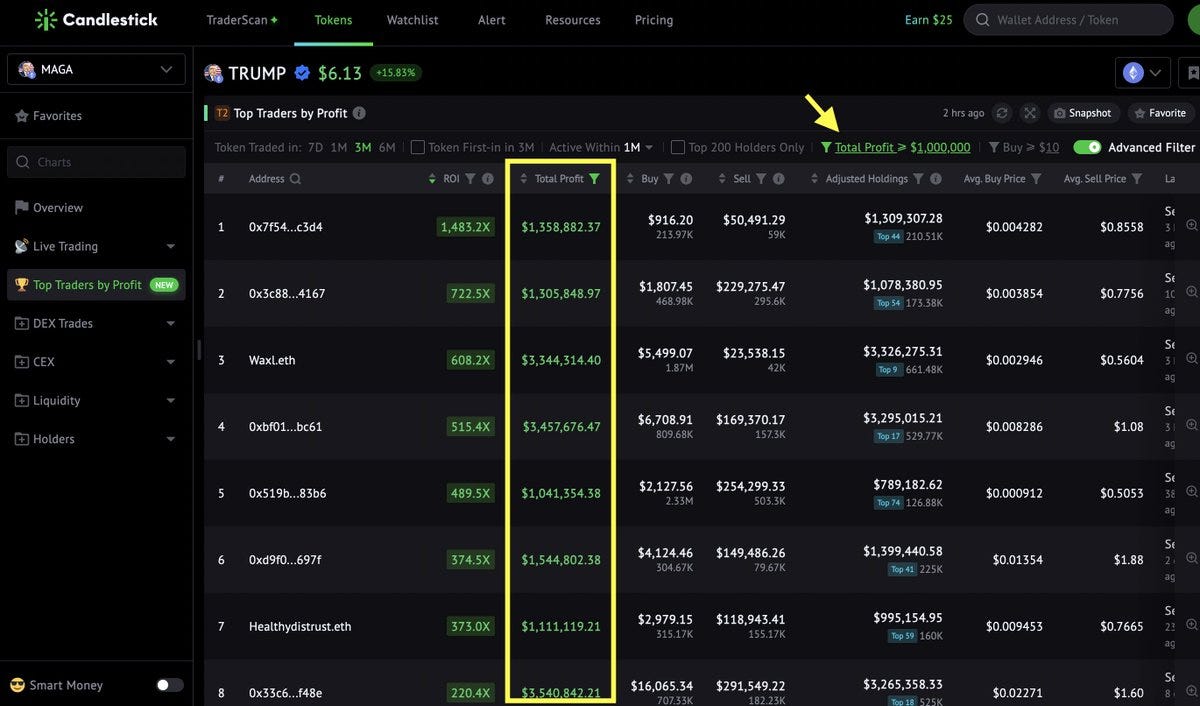The width and height of the screenshot is (1200, 706).
Task: Select Top Traders by Profit in sidebar
Action: tap(96, 285)
